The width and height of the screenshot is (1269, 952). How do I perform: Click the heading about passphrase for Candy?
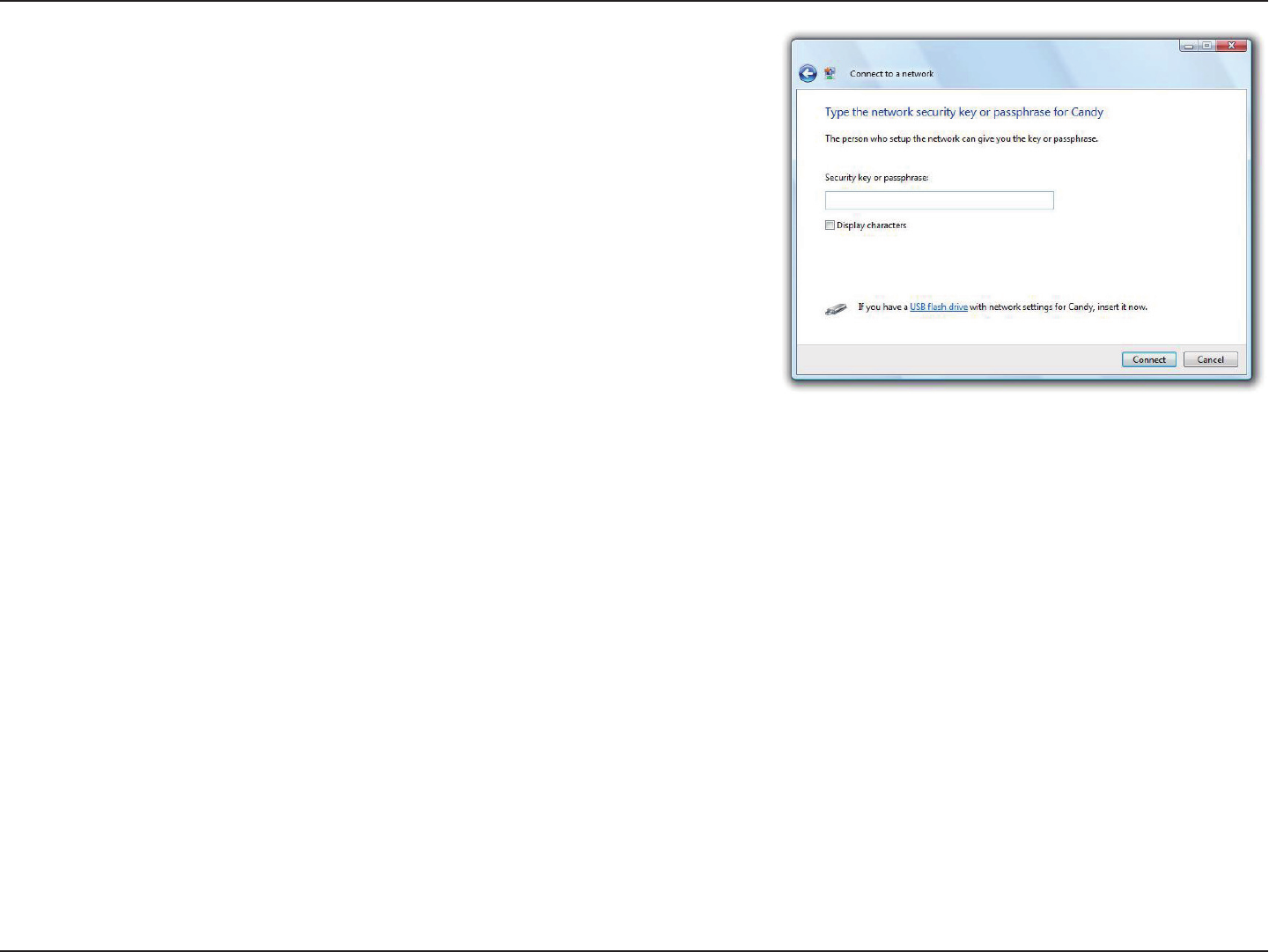point(963,112)
